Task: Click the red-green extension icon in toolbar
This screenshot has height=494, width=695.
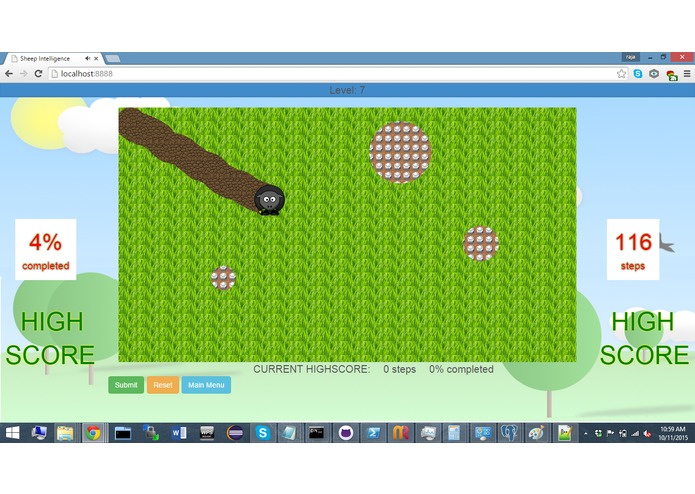Action: click(672, 75)
